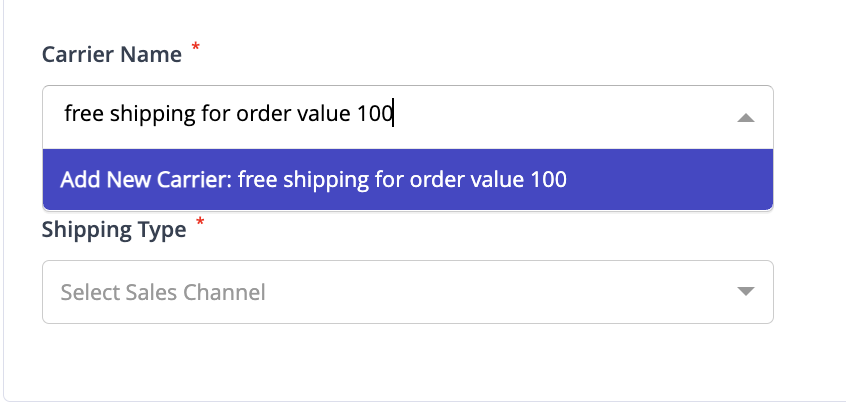
Task: Click the red asterisk beside Shipping Type
Action: 200,222
